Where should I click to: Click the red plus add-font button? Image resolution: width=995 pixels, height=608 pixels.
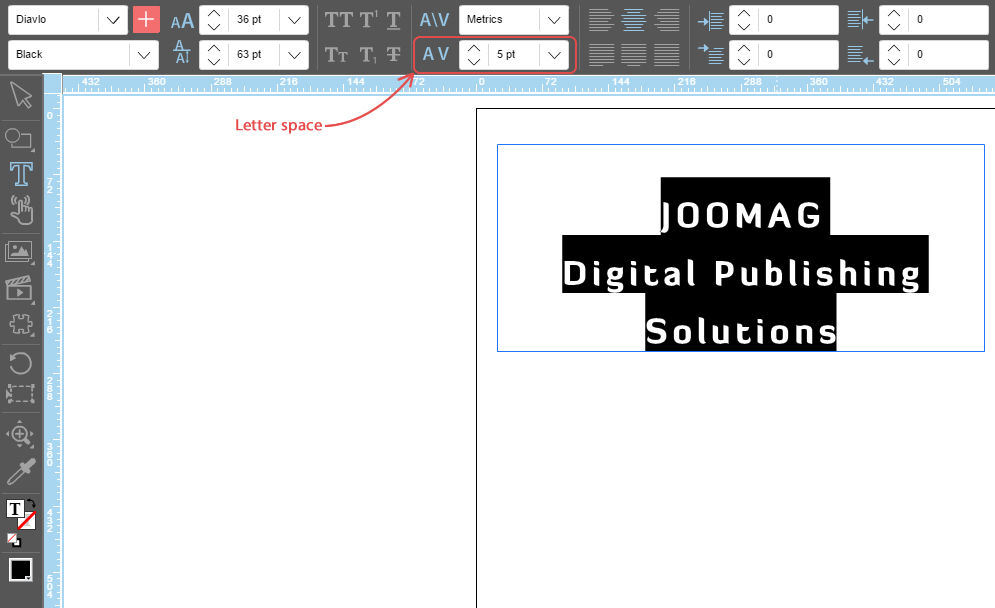(x=146, y=19)
